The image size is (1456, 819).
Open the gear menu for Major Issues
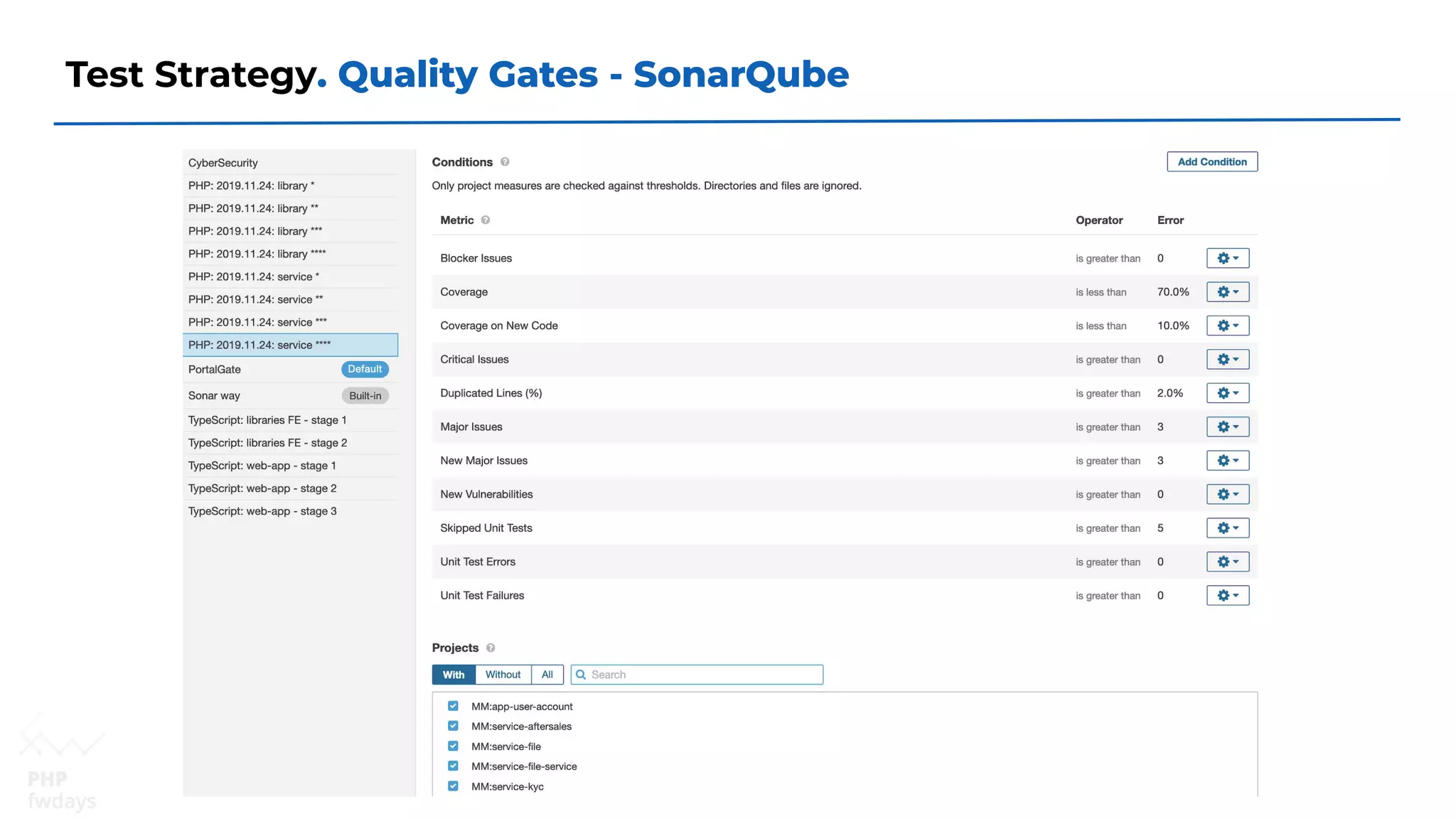[x=1228, y=427]
